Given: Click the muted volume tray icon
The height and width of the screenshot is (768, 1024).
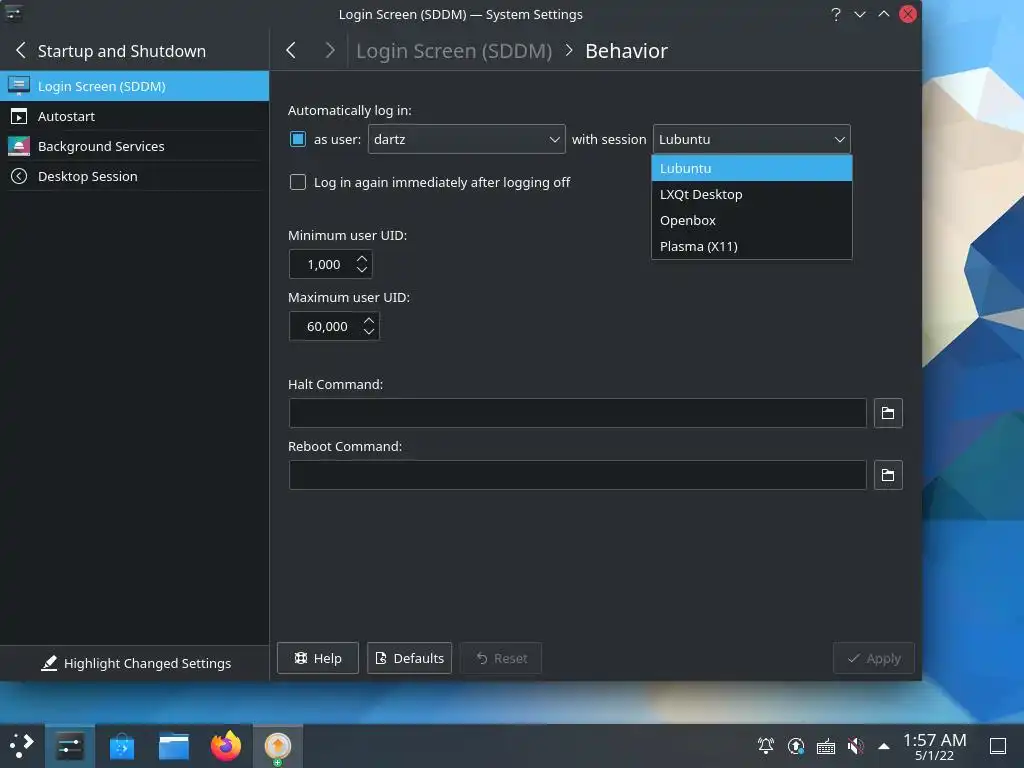Looking at the screenshot, I should click(x=855, y=746).
